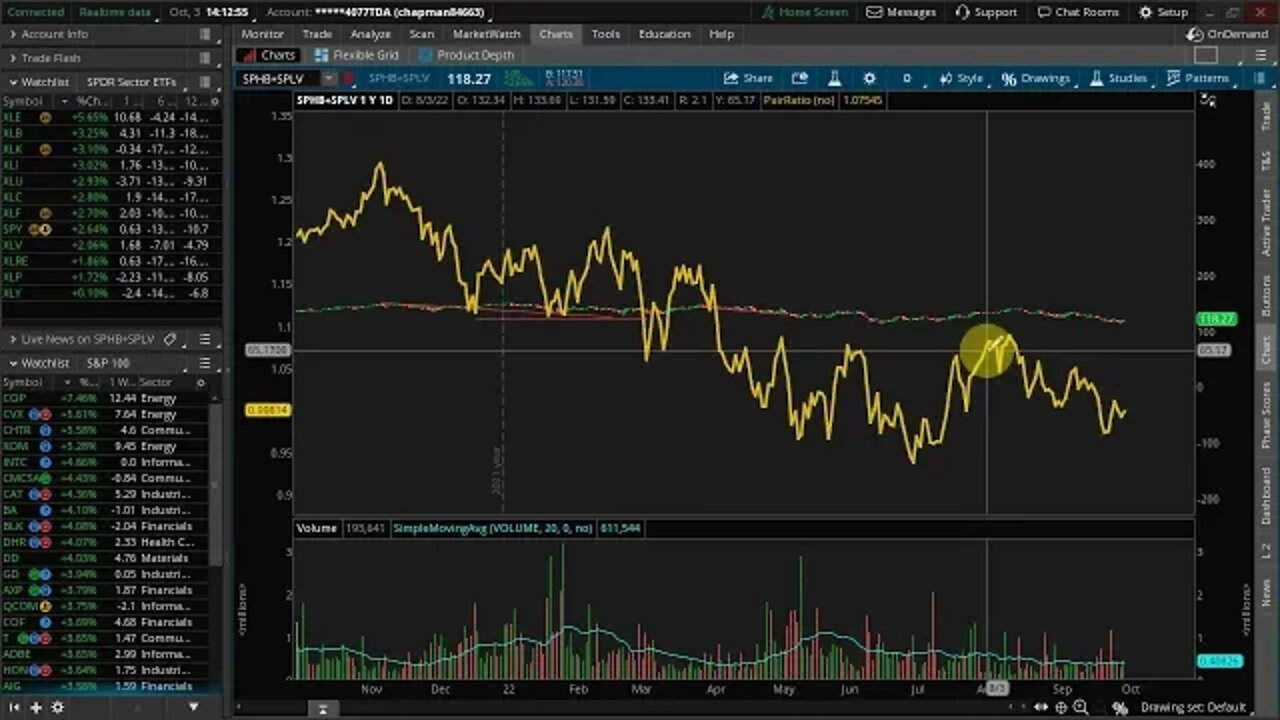
Task: Switch to Trade tab
Action: tap(317, 34)
